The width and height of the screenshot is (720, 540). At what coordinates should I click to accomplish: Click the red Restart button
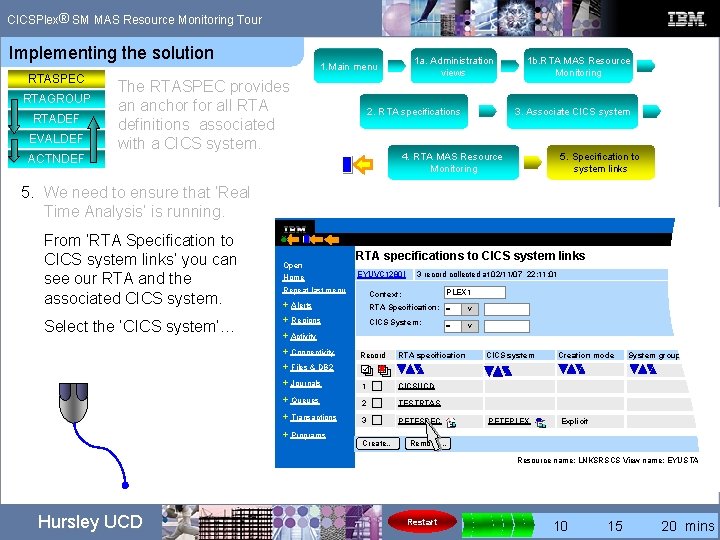[x=422, y=522]
